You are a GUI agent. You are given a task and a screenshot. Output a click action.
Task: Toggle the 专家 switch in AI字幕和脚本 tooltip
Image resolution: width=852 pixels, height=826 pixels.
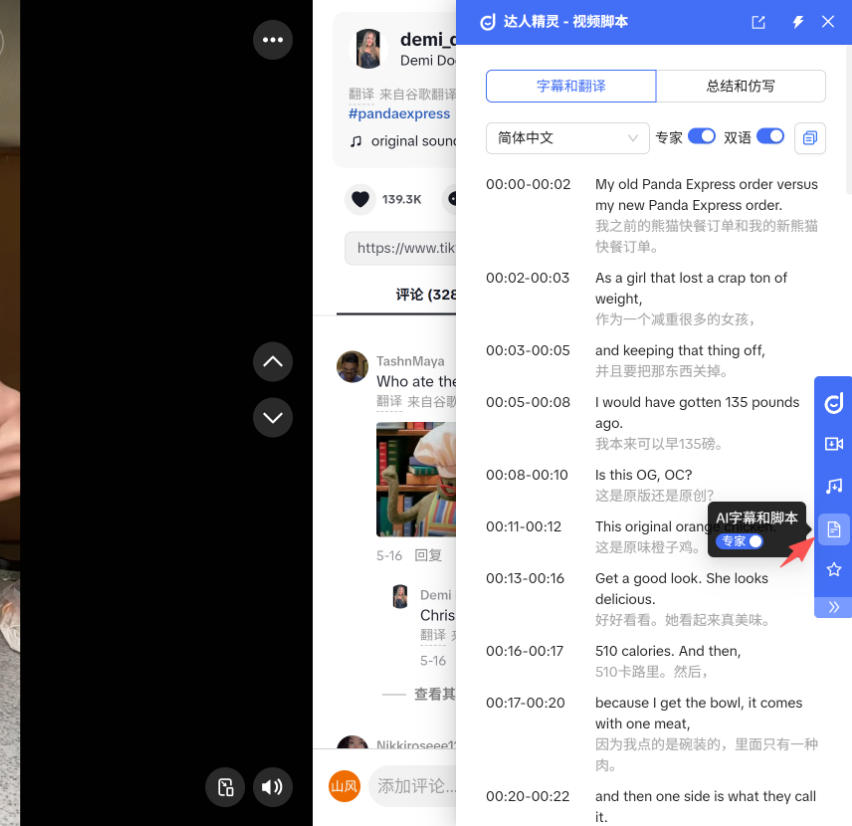[x=739, y=541]
